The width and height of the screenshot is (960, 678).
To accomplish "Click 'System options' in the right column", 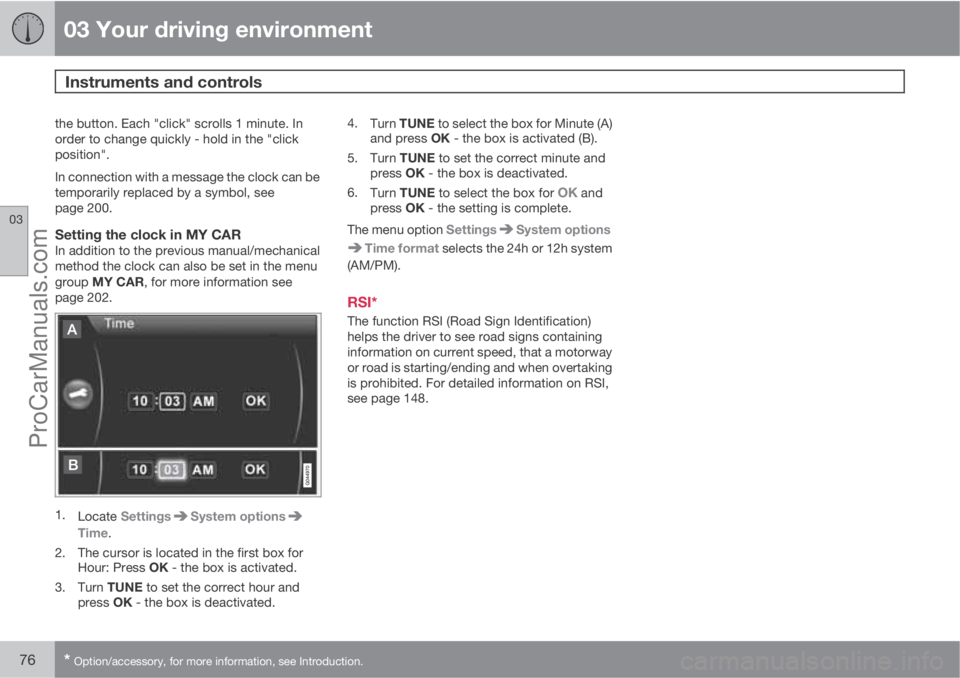I will click(x=563, y=230).
